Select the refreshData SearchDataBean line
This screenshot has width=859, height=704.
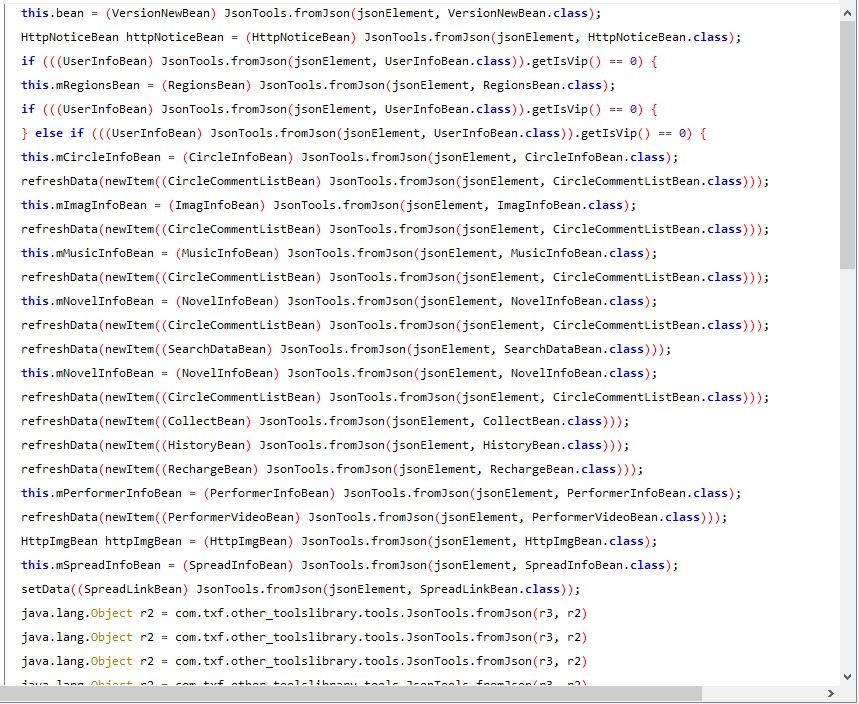pyautogui.click(x=346, y=349)
